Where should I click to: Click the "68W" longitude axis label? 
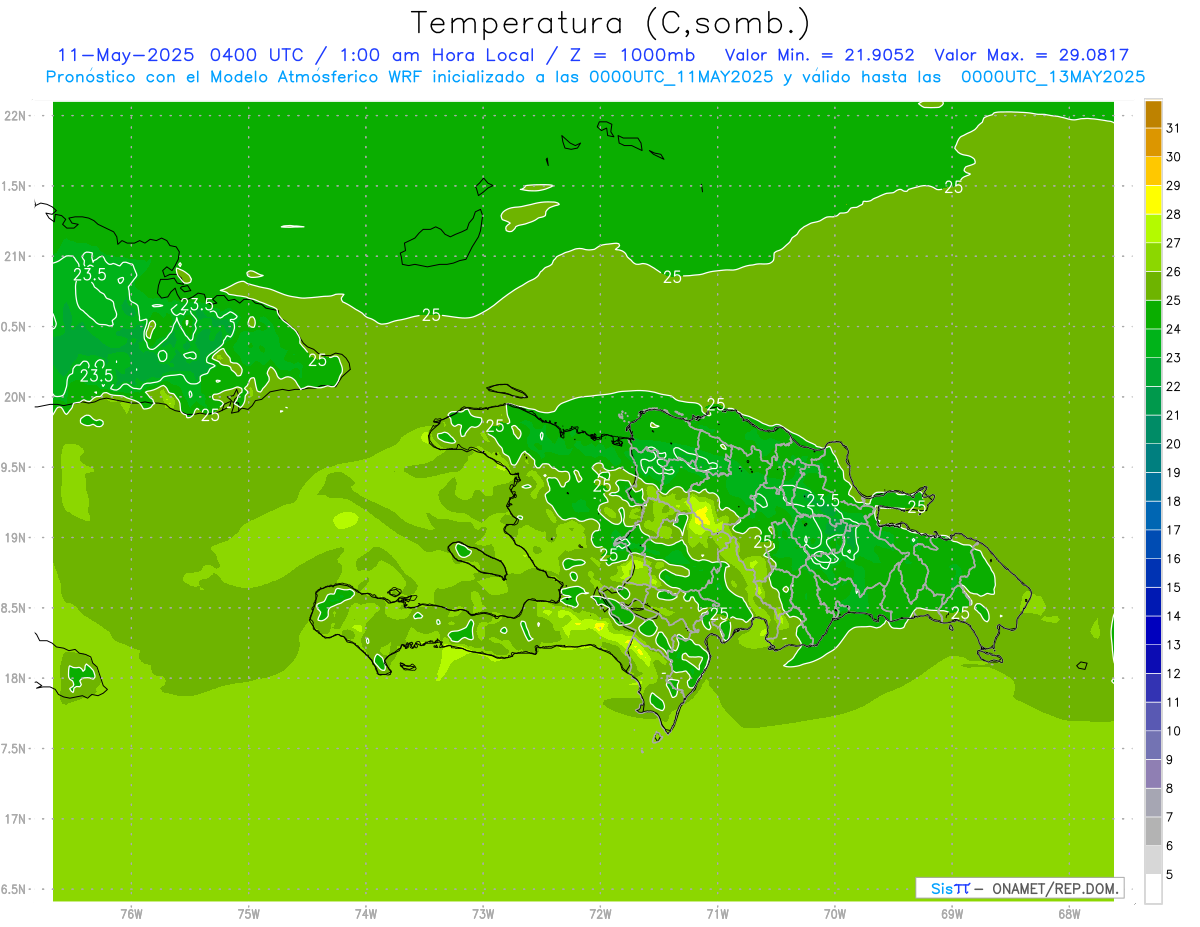tap(1069, 913)
